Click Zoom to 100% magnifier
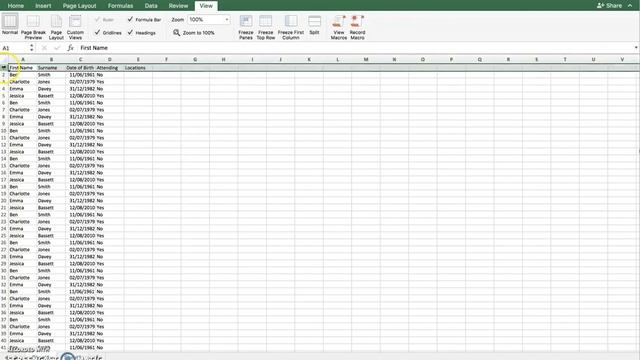Viewport: 640px width, 360px height. (176, 32)
